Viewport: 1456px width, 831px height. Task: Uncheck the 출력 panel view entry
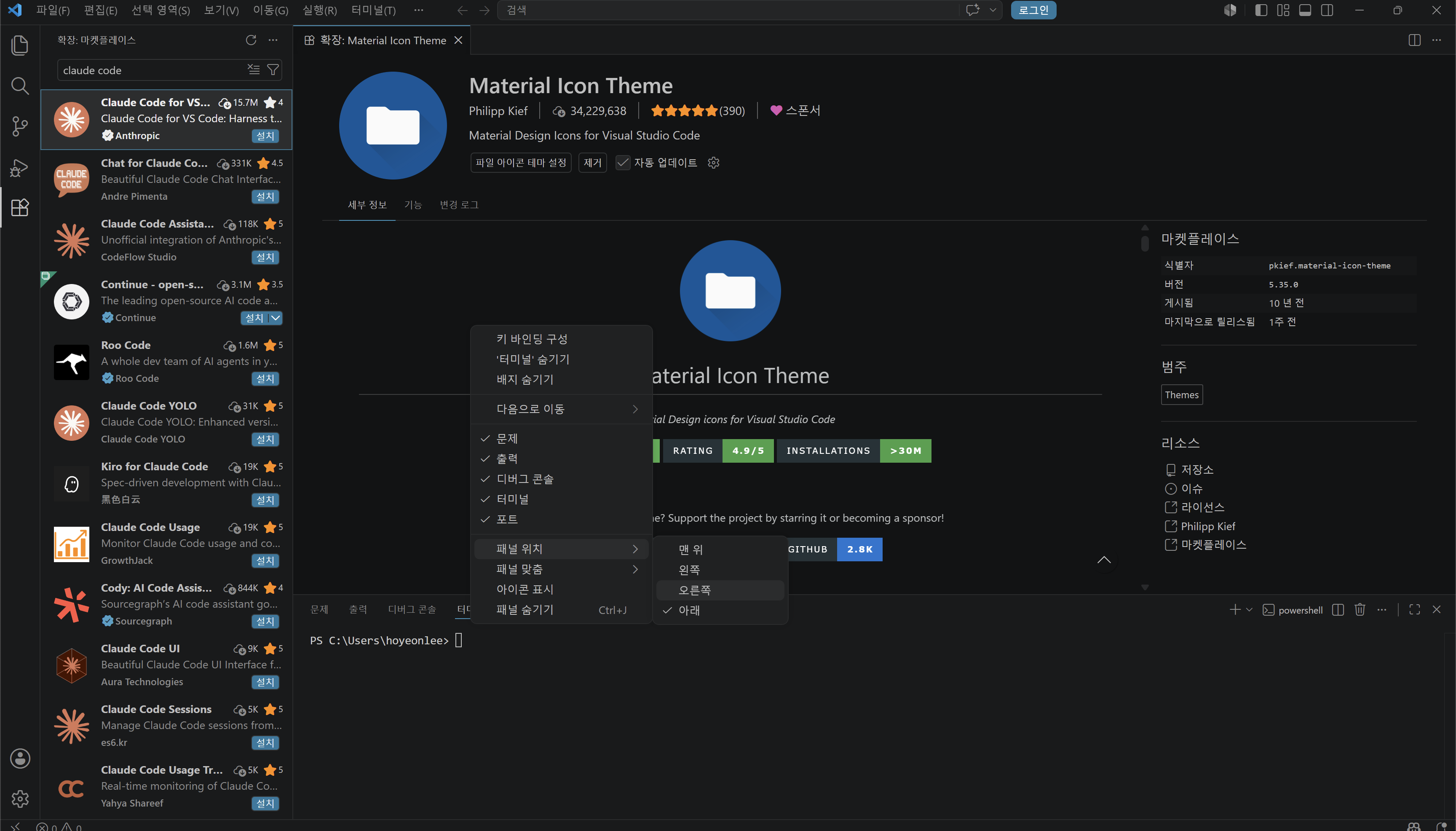[x=561, y=458]
